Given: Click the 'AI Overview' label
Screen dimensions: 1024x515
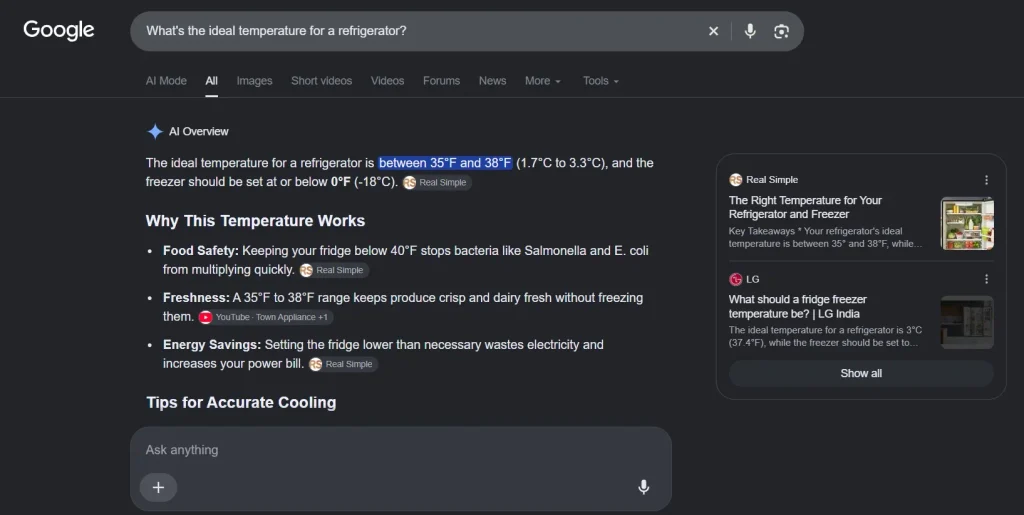Looking at the screenshot, I should click(199, 131).
